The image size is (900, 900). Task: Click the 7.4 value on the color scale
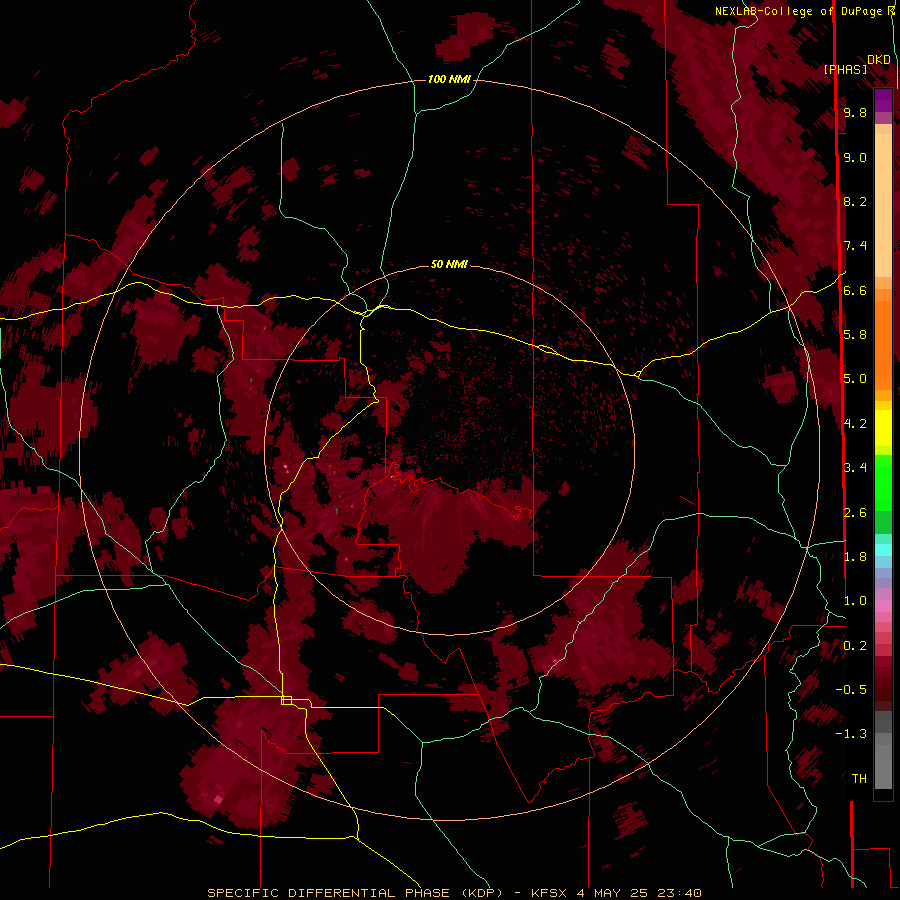855,246
